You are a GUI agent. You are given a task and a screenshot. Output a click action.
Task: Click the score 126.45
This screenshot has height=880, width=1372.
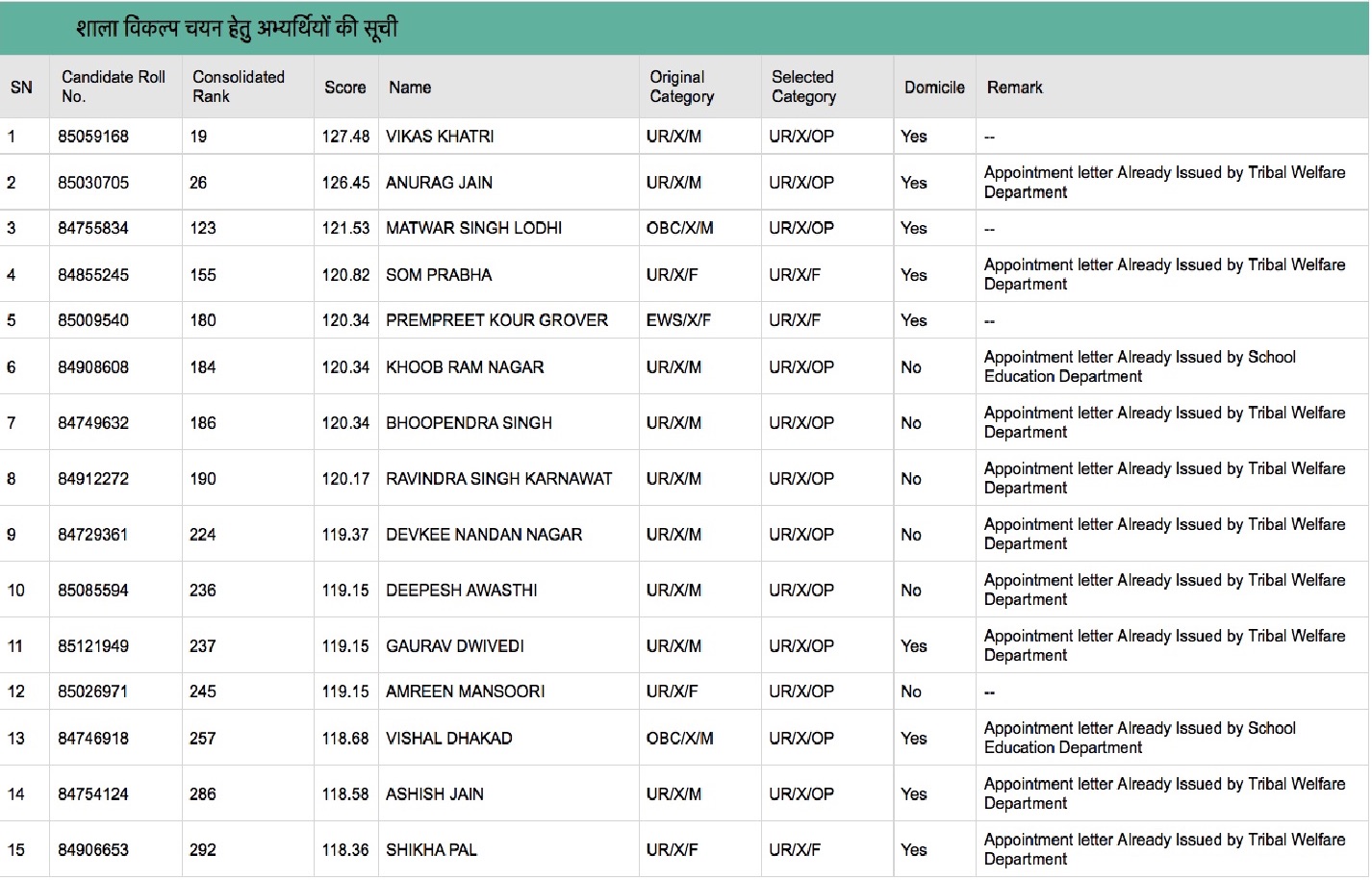pos(345,183)
